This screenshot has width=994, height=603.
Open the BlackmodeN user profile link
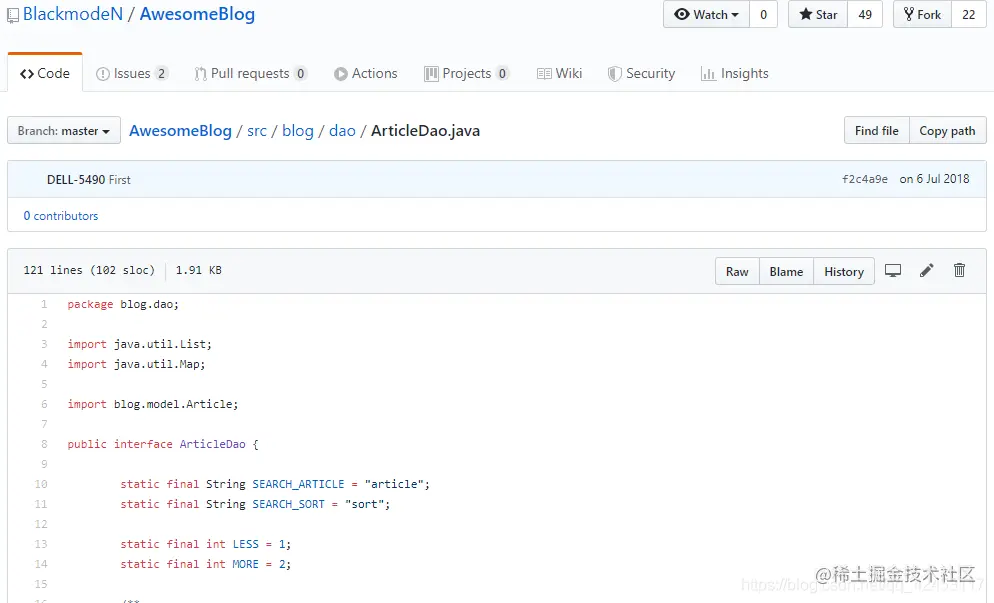click(x=73, y=14)
